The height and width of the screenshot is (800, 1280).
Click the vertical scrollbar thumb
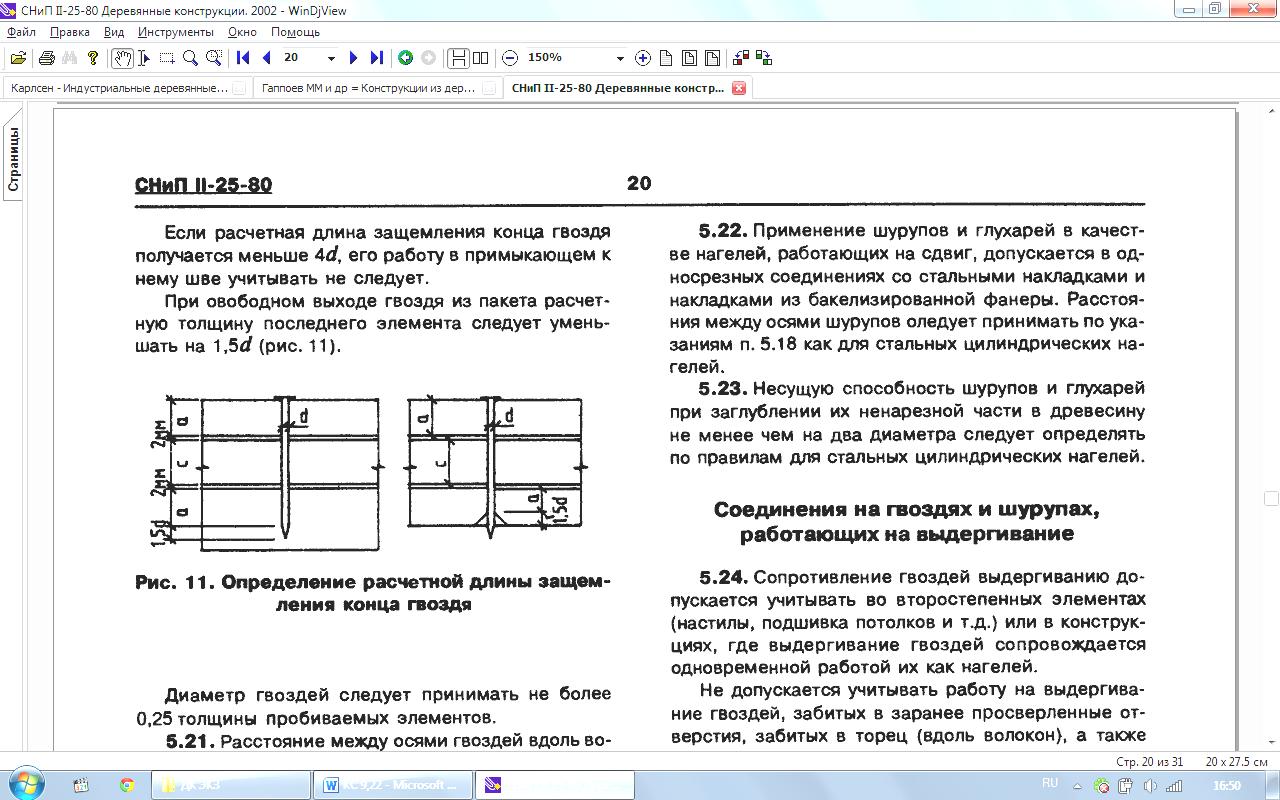pyautogui.click(x=1271, y=498)
